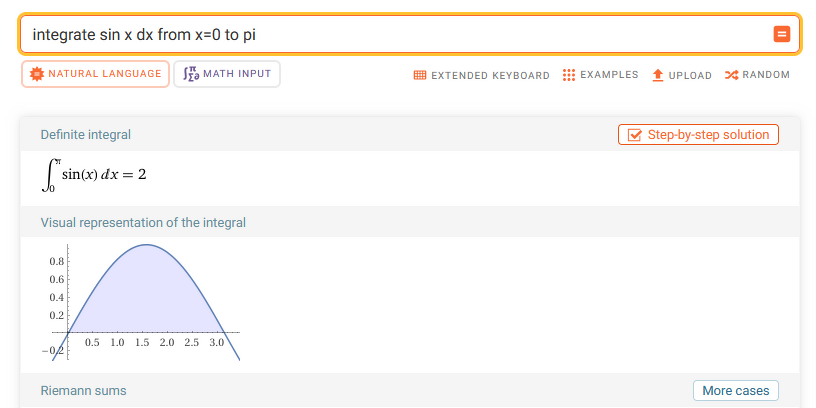This screenshot has width=816, height=408.
Task: Open the Step-by-step solution
Action: 698,135
